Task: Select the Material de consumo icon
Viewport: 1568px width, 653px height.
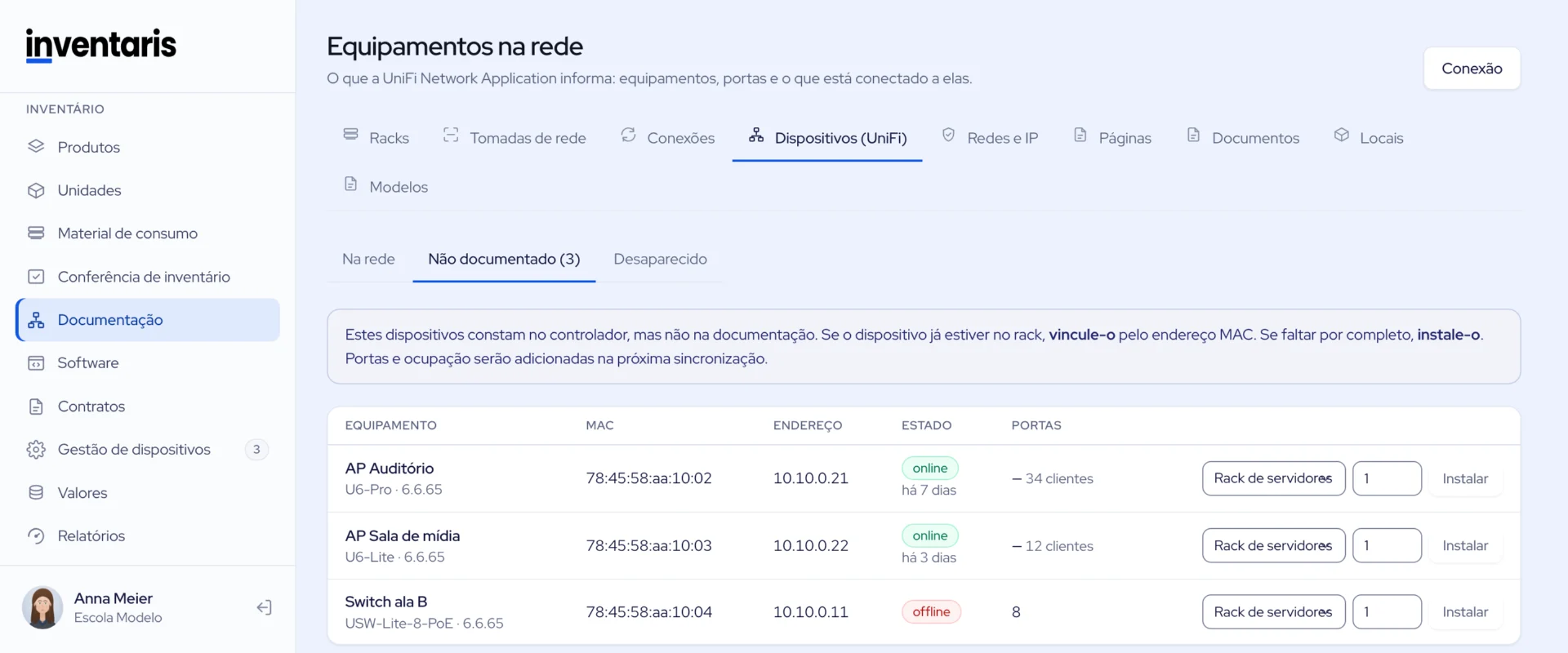Action: (x=36, y=233)
